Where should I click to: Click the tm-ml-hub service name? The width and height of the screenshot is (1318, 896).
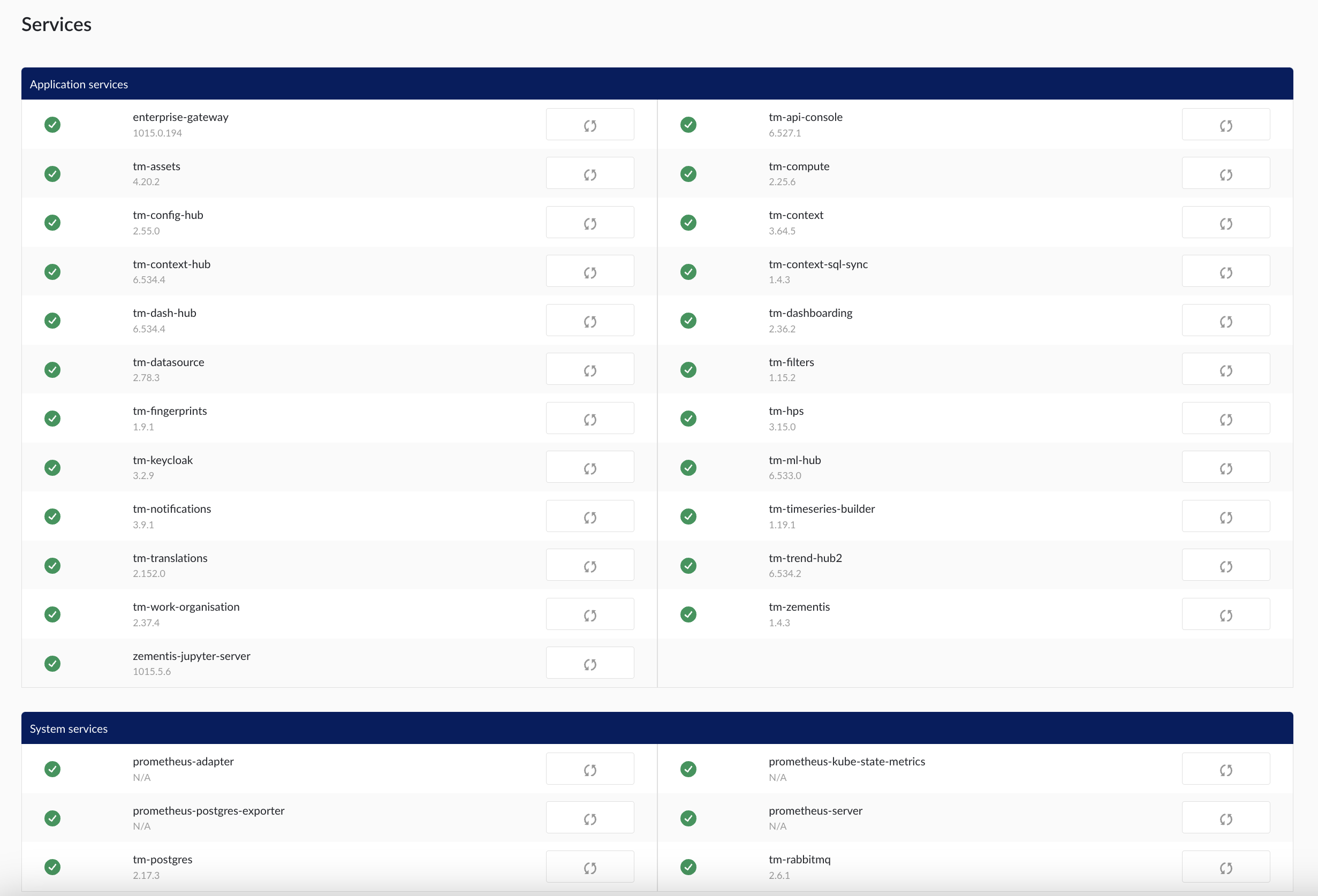[794, 460]
